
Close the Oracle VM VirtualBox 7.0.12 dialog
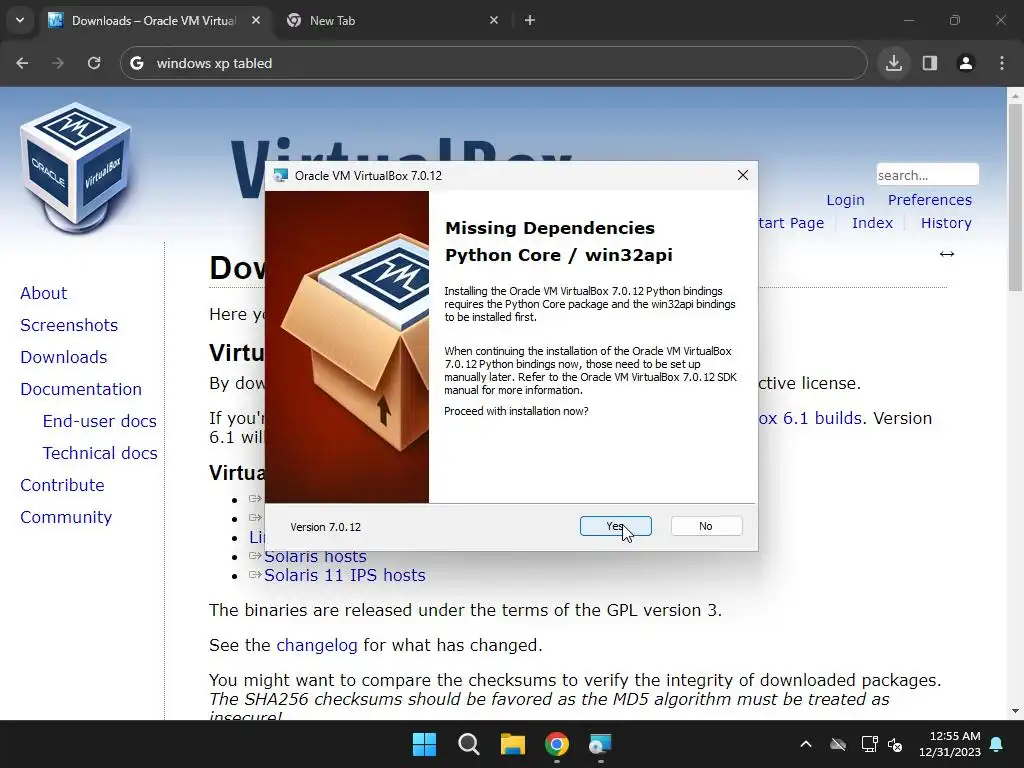(743, 175)
